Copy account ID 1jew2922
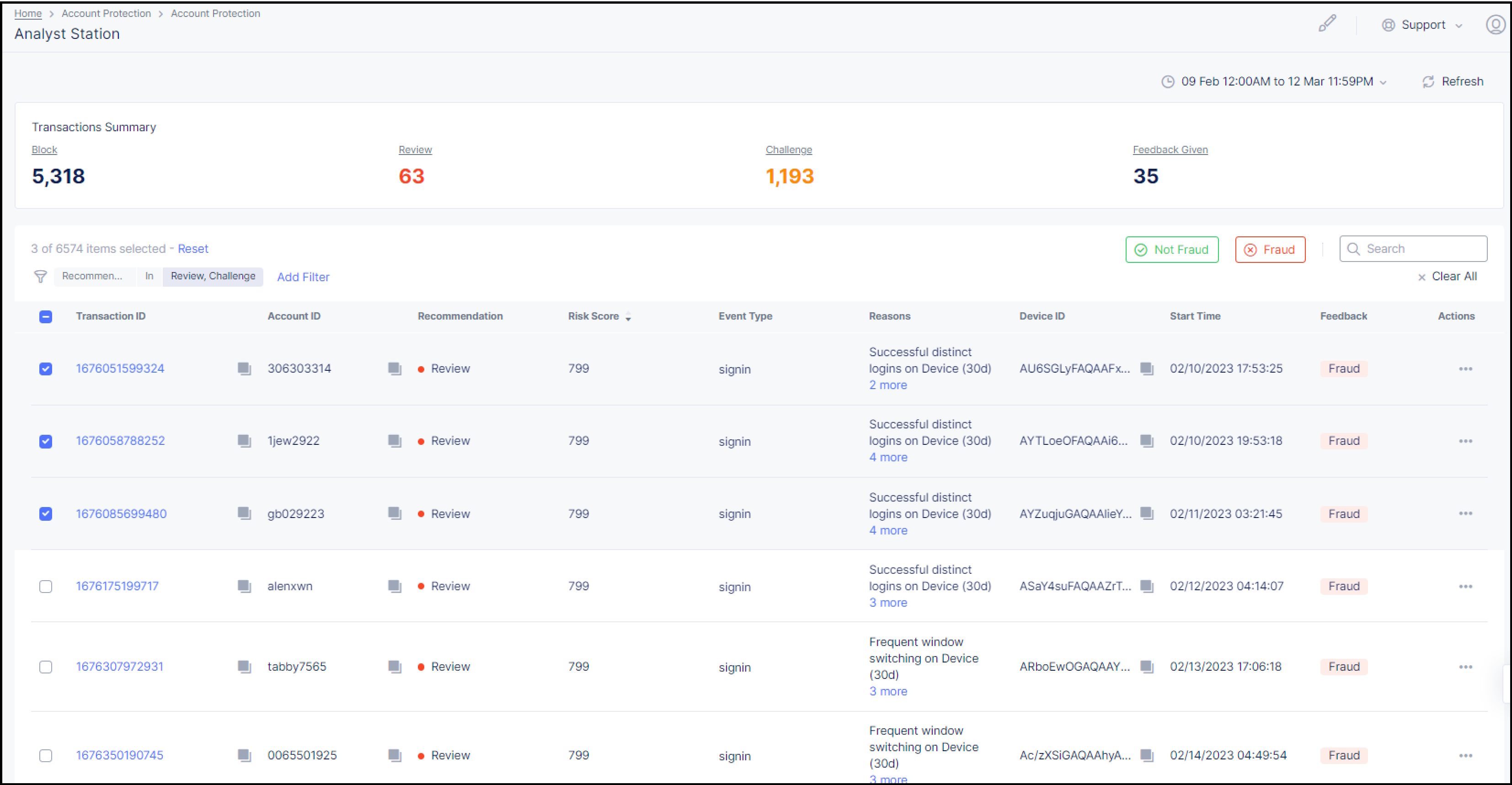The height and width of the screenshot is (785, 1512). 395,441
